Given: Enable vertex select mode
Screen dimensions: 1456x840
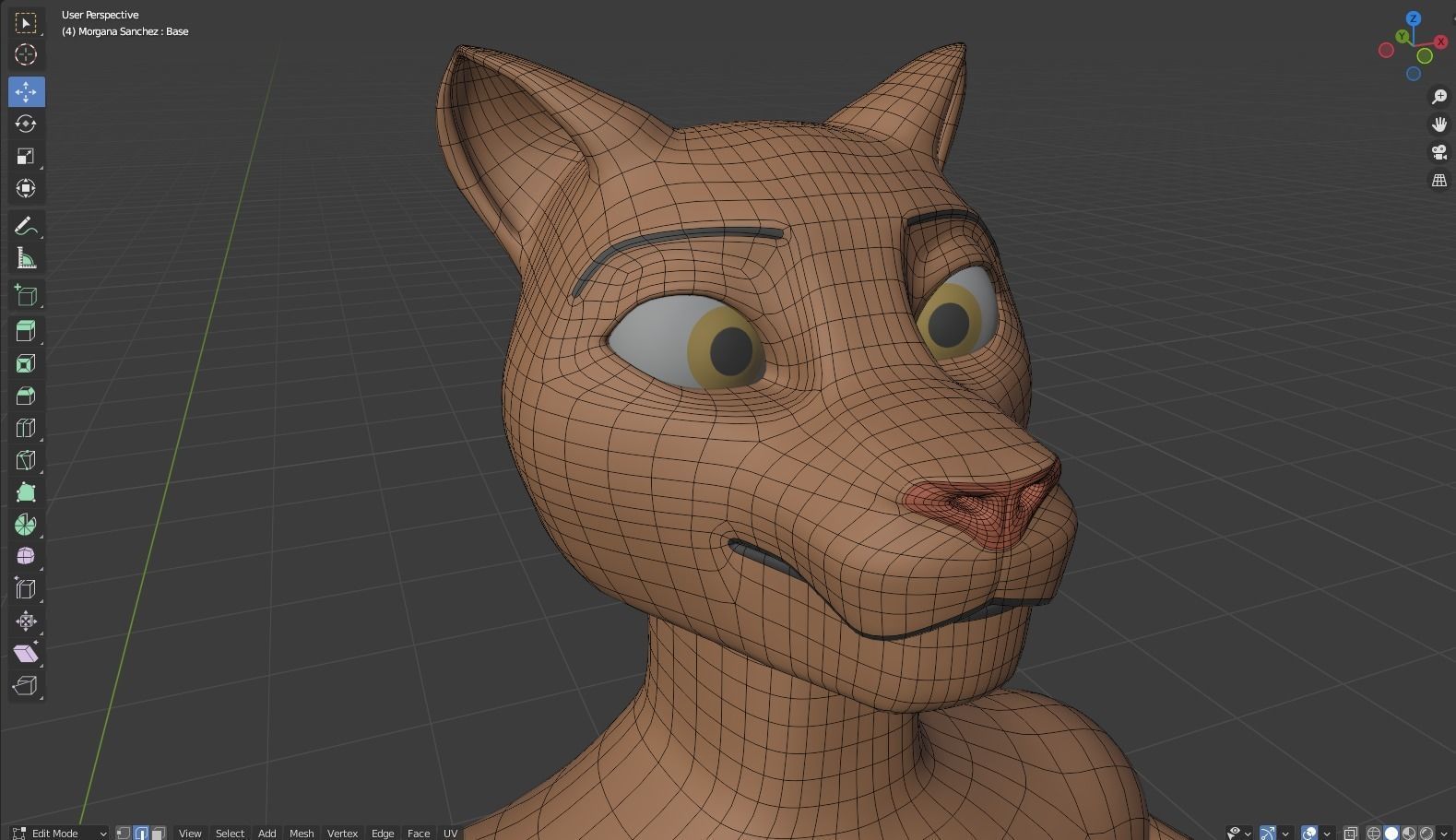Looking at the screenshot, I should pos(123,833).
